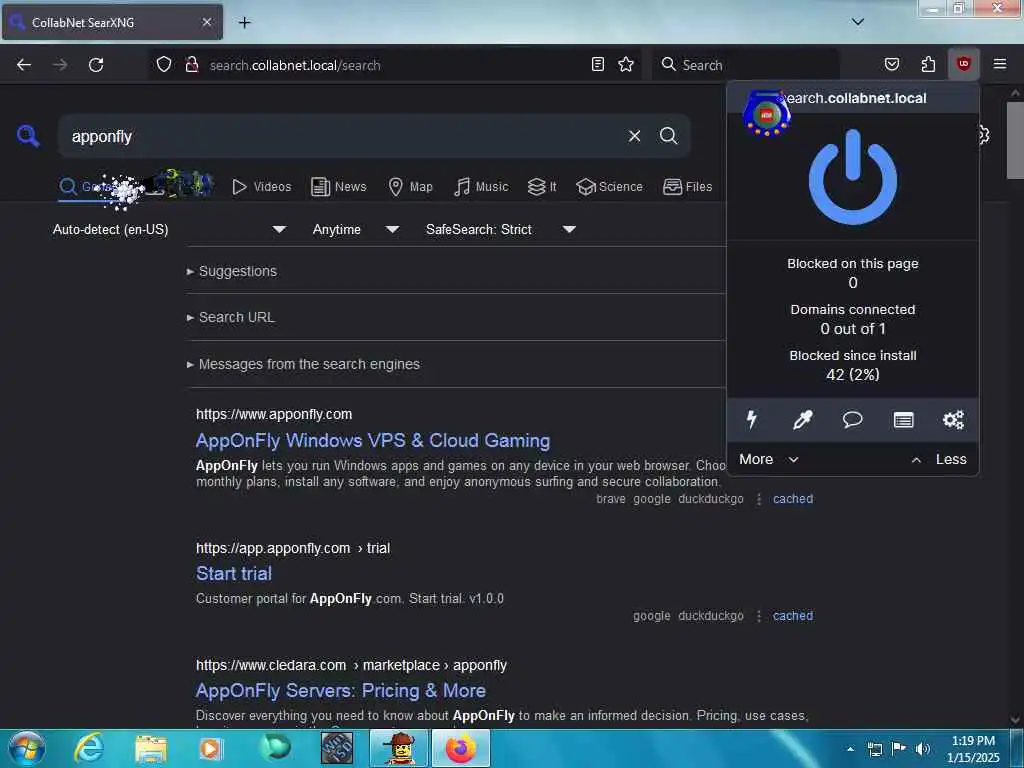This screenshot has width=1024, height=768.
Task: Open AppOnFly Windows VPS & Cloud Gaming
Action: (x=373, y=441)
